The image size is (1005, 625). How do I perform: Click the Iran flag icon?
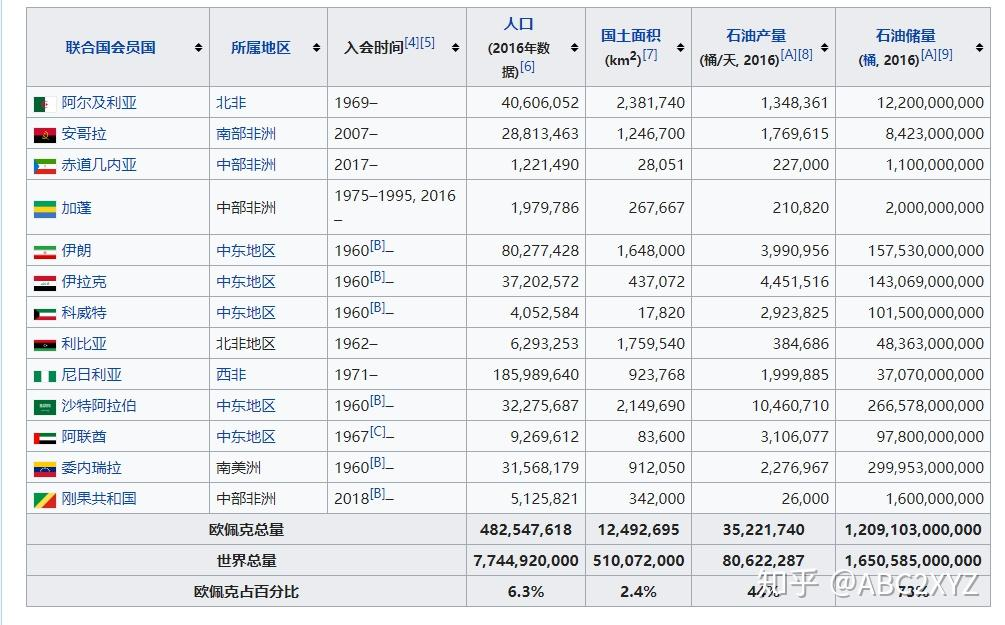(x=44, y=251)
